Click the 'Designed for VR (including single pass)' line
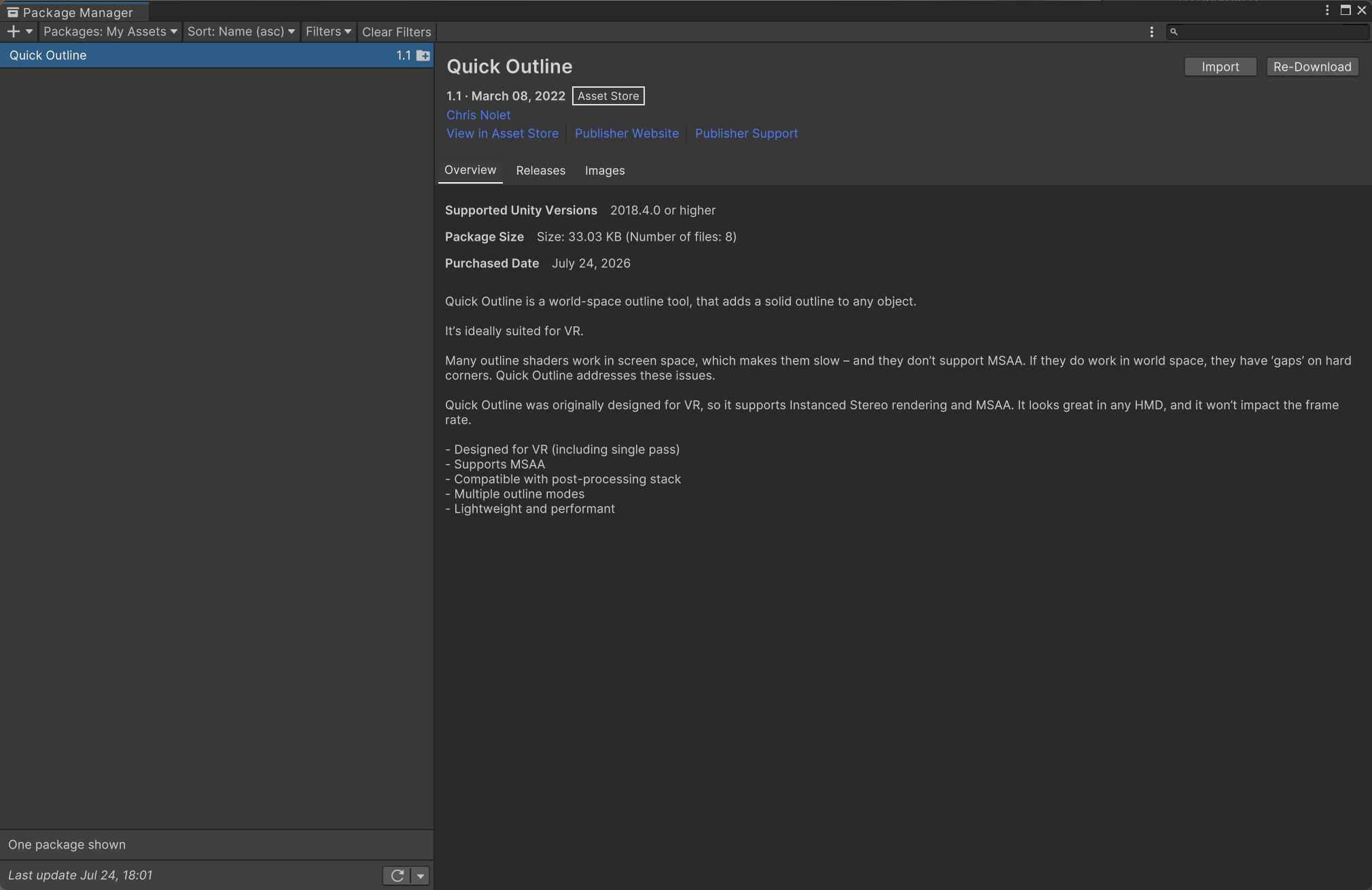The image size is (1372, 890). pyautogui.click(x=562, y=449)
